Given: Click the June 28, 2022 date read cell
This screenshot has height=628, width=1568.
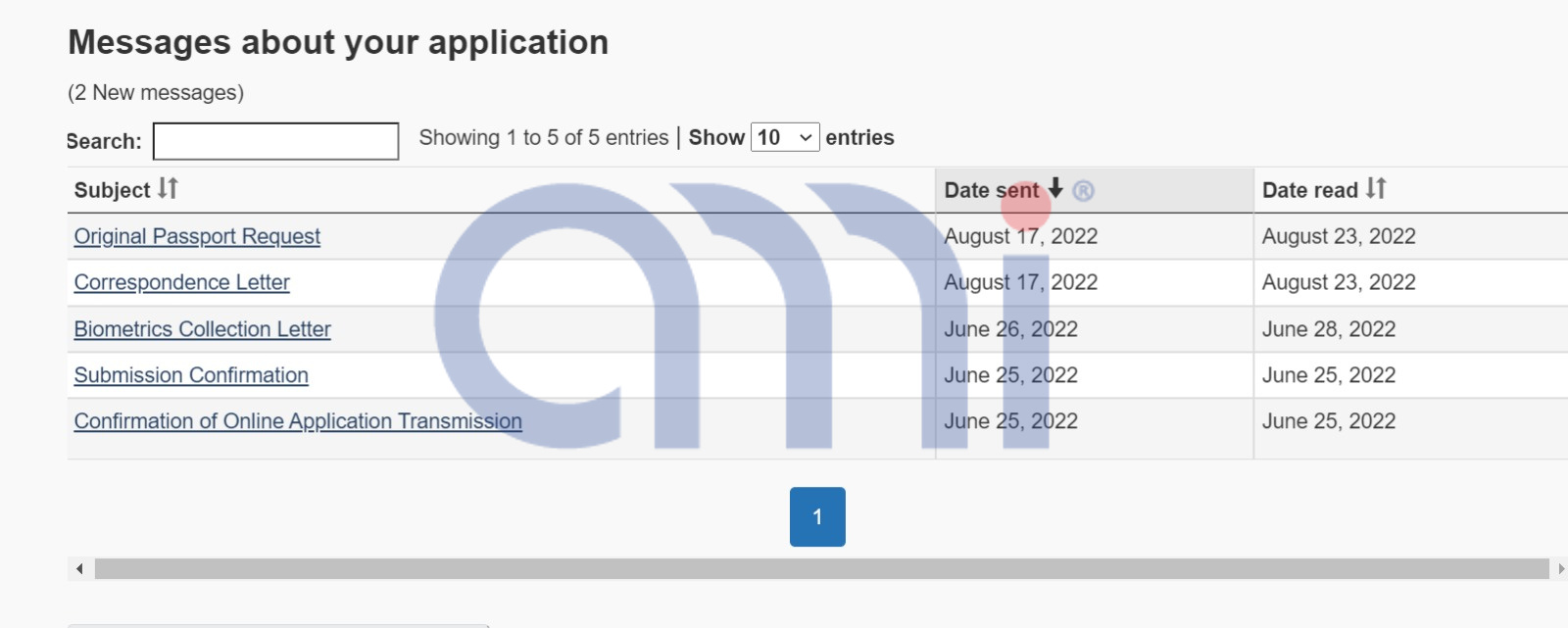Looking at the screenshot, I should click(1328, 329).
